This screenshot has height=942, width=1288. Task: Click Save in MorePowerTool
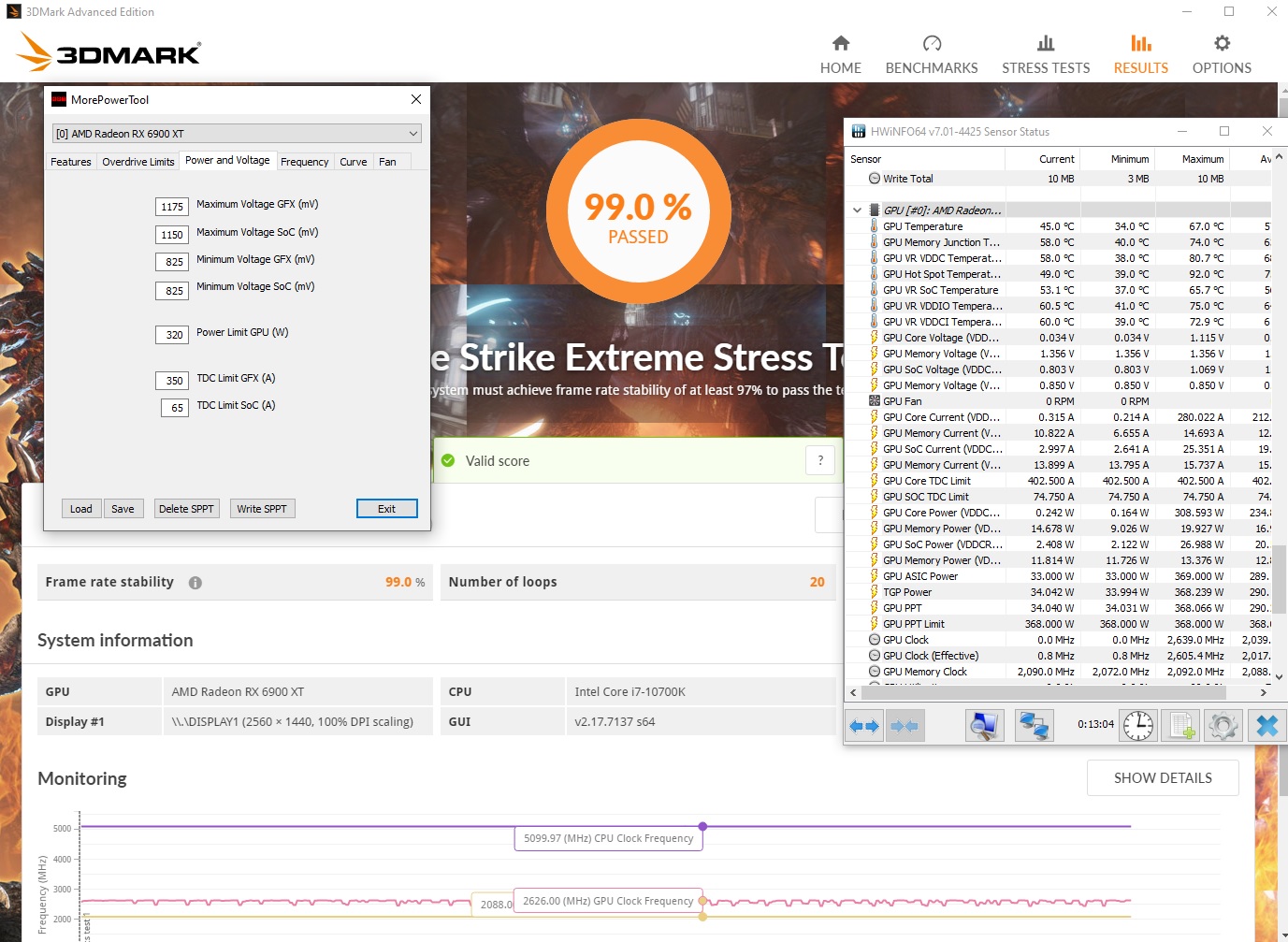[123, 509]
